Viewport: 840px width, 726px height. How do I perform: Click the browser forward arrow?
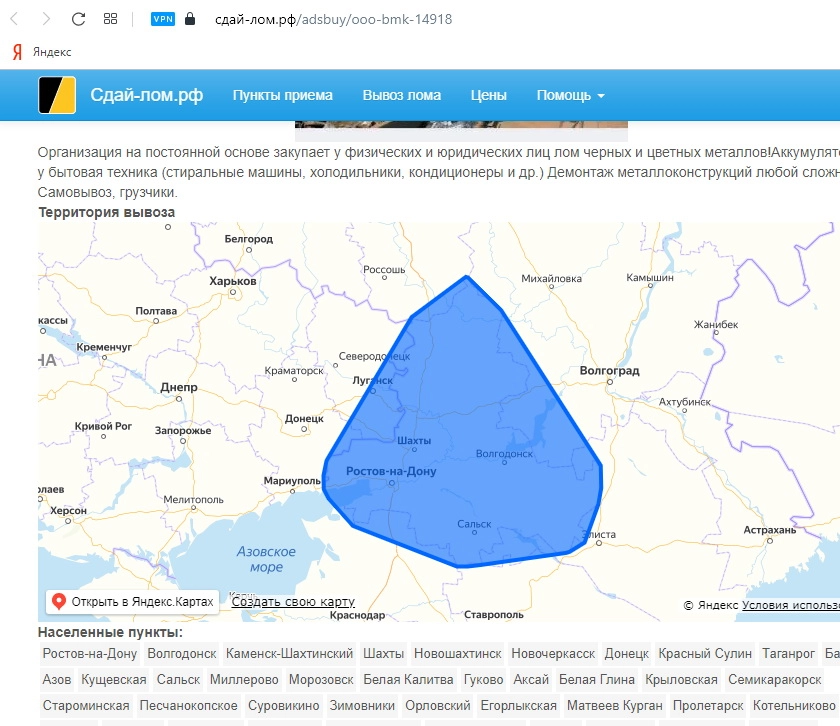tap(47, 19)
